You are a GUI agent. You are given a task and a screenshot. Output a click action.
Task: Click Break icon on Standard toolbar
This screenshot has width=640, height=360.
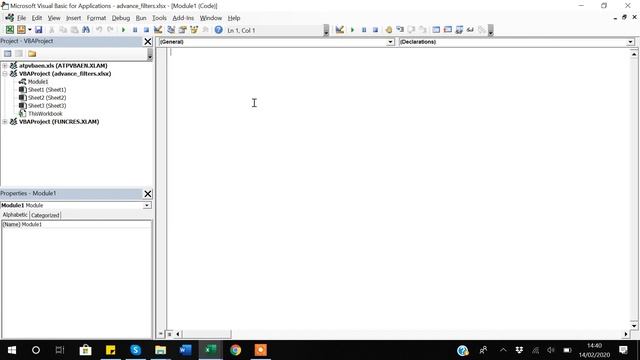coord(135,30)
